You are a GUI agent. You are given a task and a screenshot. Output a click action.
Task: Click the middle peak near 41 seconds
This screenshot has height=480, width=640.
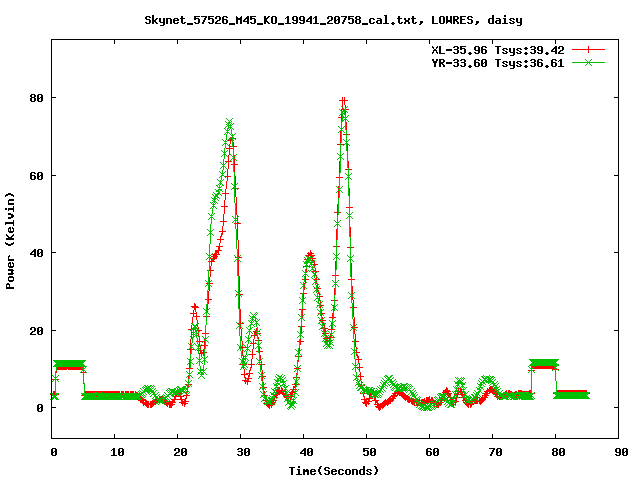point(311,255)
